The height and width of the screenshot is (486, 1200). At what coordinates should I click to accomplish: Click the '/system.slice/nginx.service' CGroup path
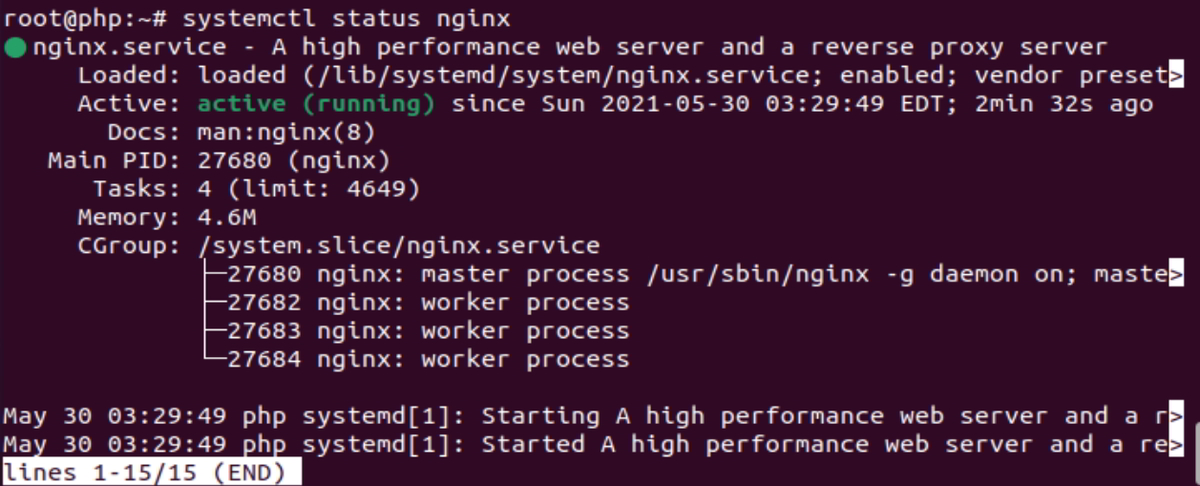click(x=398, y=246)
